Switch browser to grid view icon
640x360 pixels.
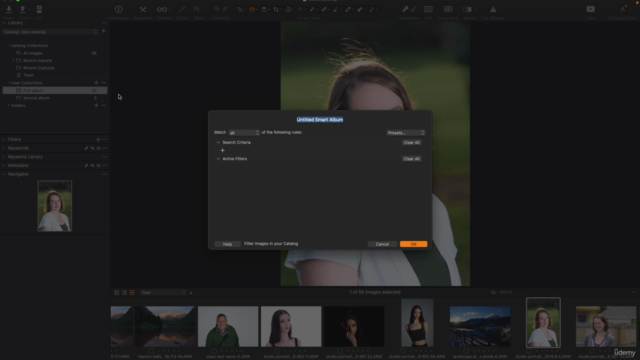click(x=117, y=293)
